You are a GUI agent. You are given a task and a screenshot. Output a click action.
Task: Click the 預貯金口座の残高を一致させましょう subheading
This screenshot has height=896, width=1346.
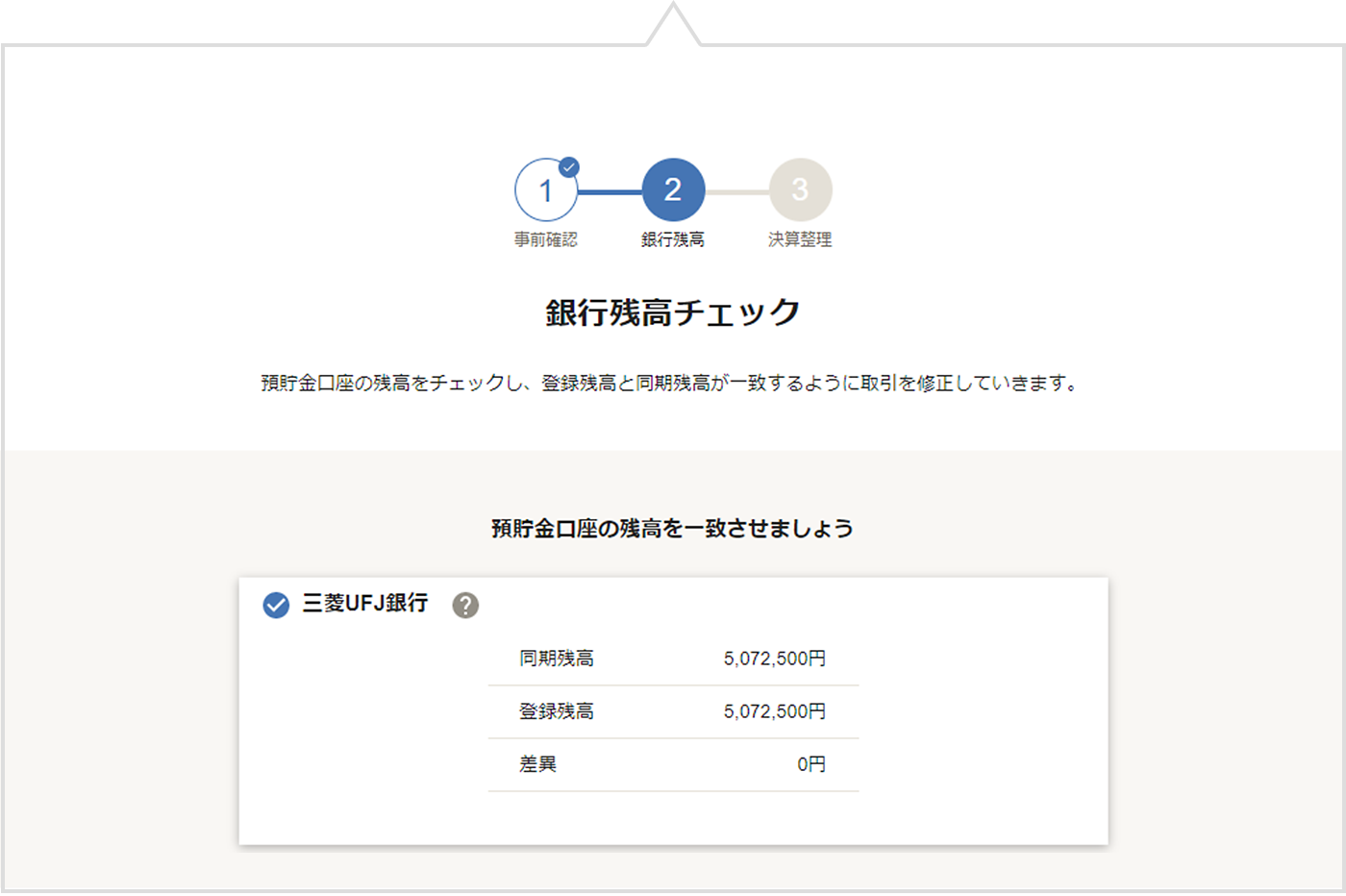tap(672, 528)
